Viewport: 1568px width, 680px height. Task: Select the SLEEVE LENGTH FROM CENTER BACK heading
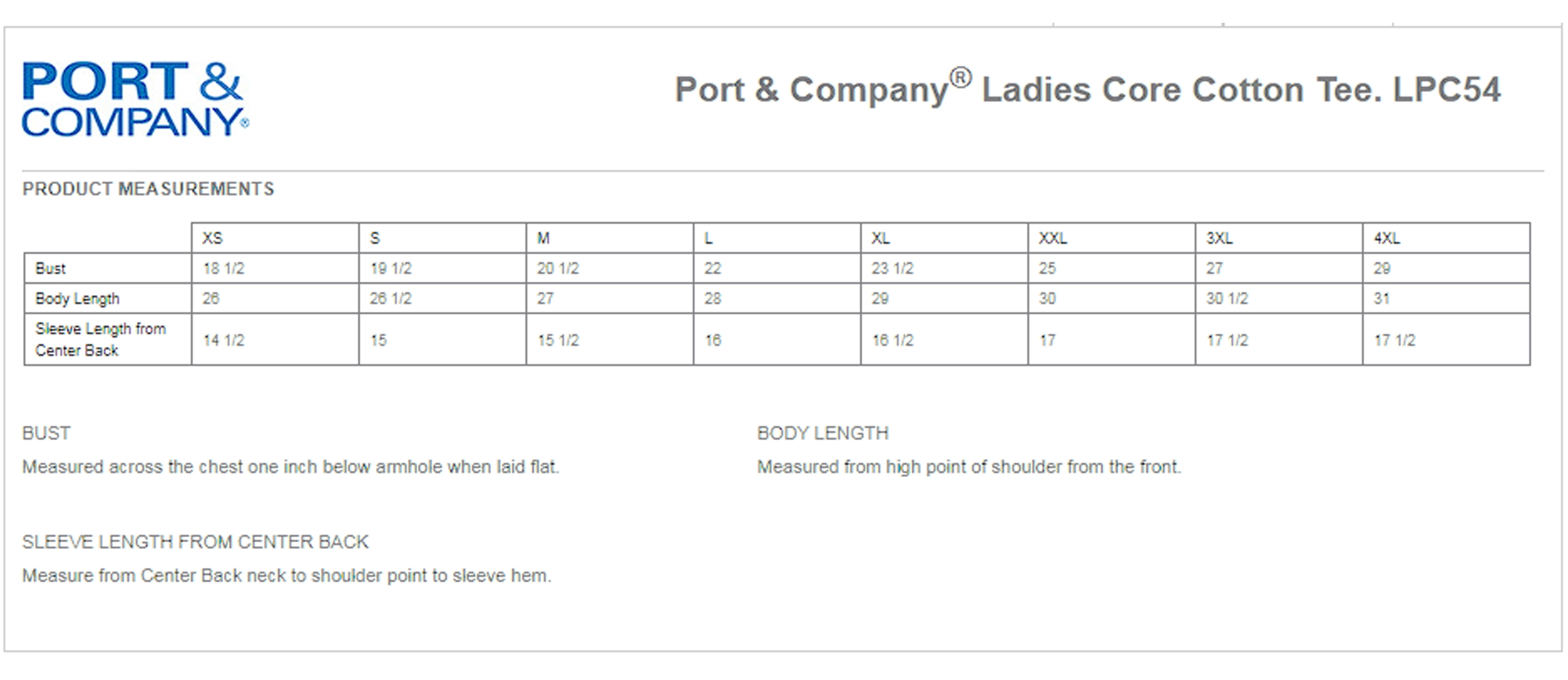tap(195, 542)
